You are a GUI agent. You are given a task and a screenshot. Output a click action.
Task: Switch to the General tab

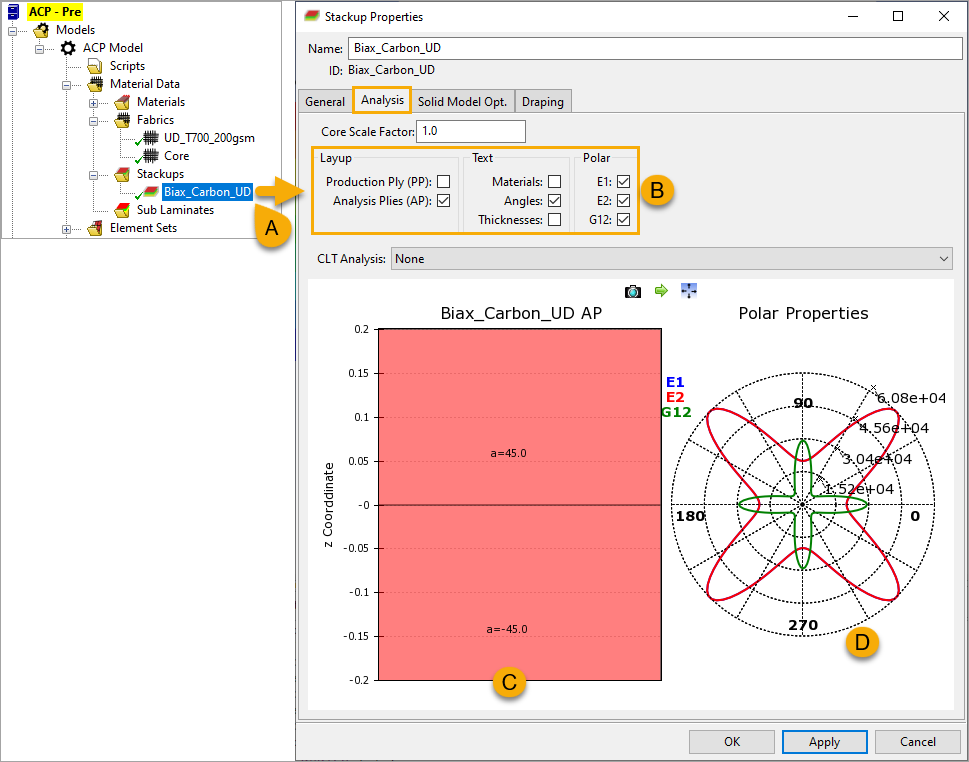[325, 101]
